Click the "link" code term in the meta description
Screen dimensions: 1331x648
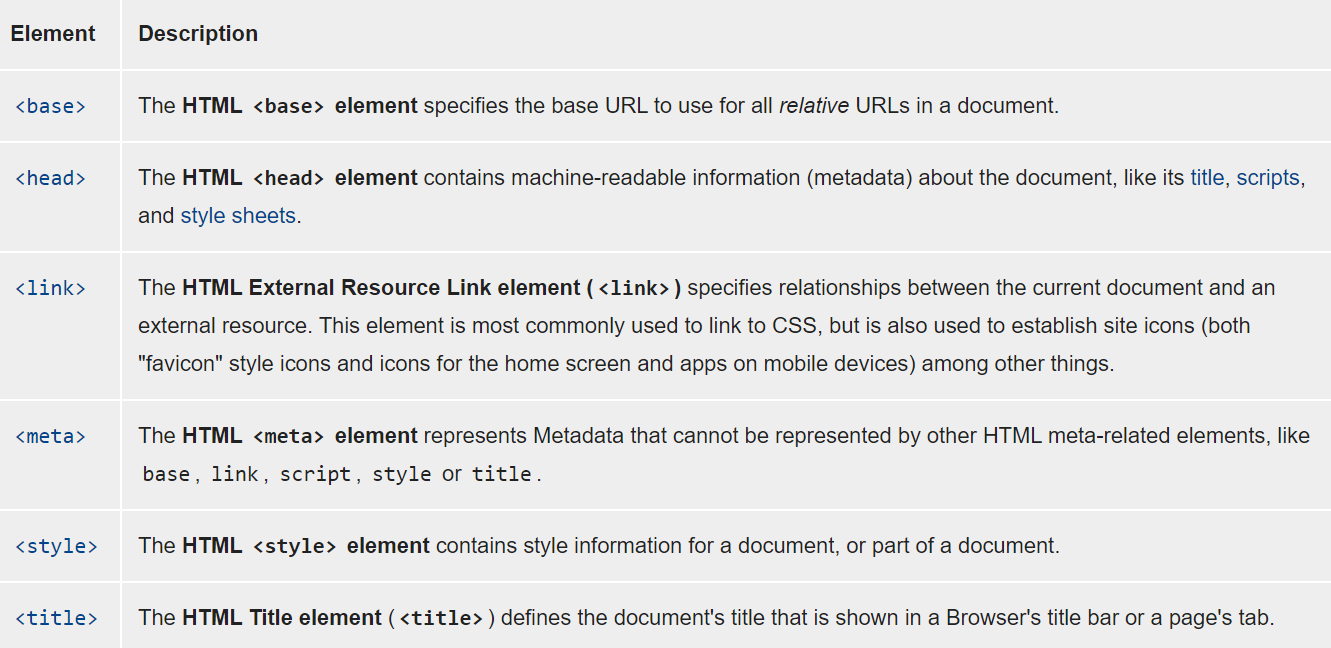(234, 475)
